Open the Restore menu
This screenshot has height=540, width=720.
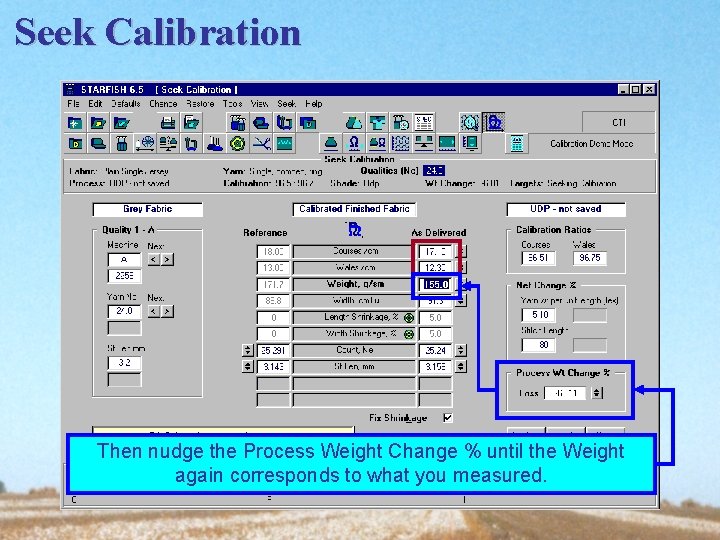point(200,104)
